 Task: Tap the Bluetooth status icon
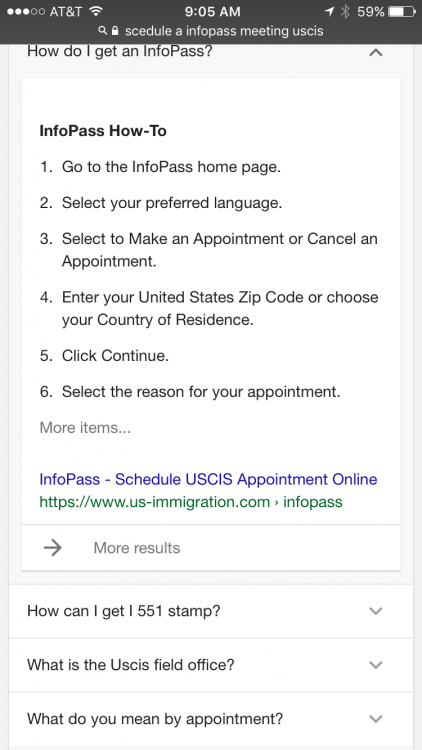click(345, 11)
